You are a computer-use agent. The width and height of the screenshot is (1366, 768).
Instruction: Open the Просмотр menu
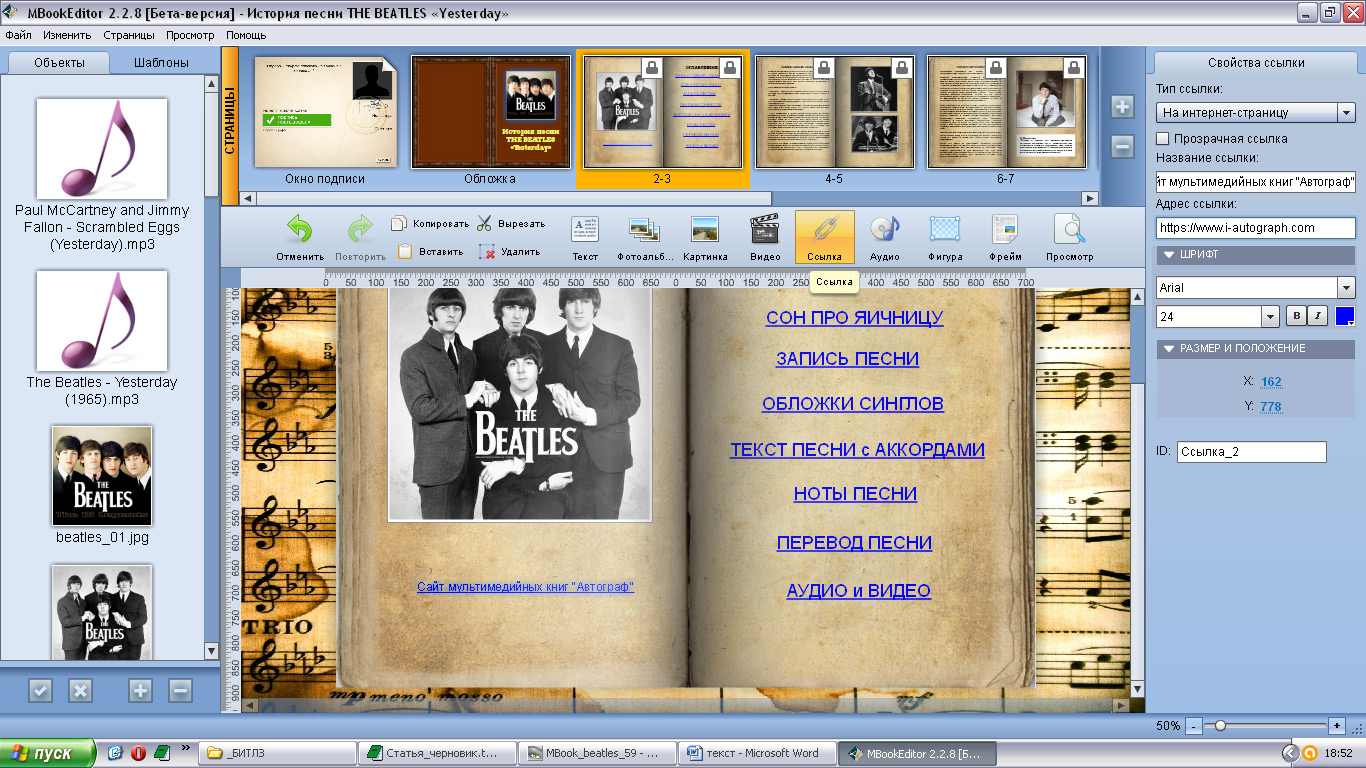[190, 35]
